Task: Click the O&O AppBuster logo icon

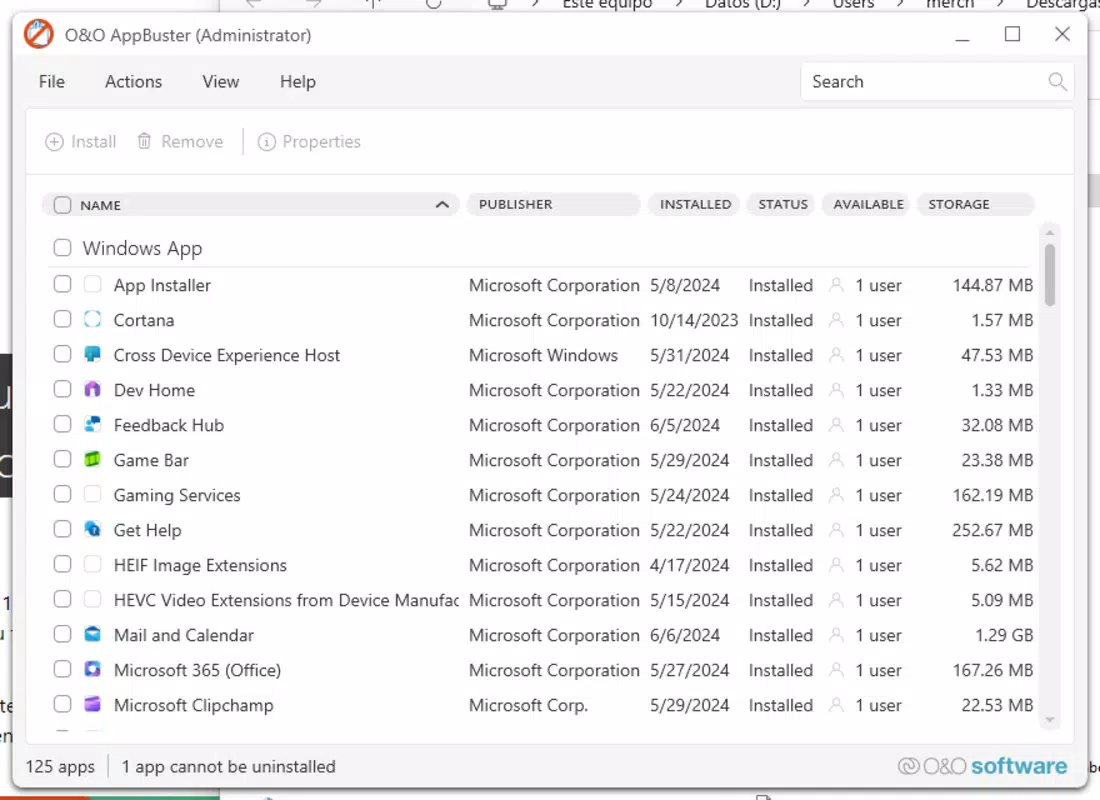Action: coord(39,34)
